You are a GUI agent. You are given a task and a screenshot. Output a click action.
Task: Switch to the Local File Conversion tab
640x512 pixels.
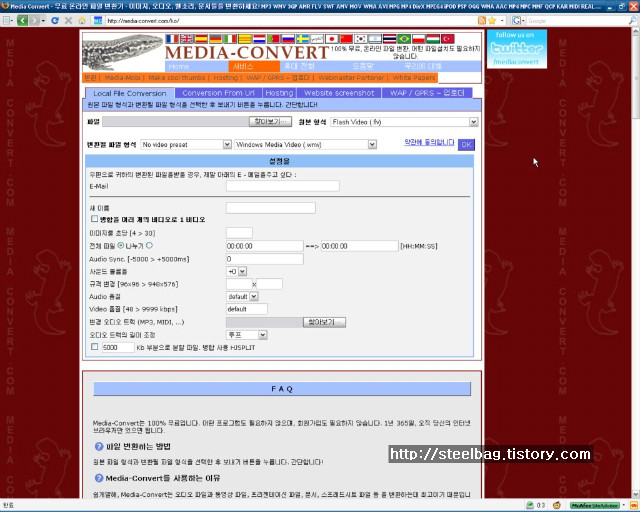tap(130, 93)
